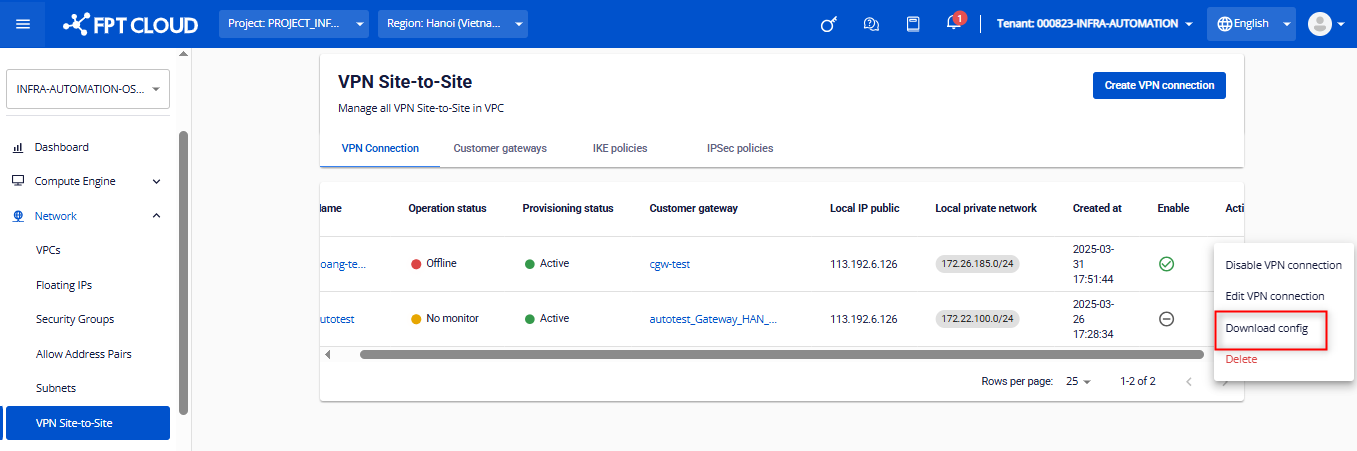The height and width of the screenshot is (451, 1357).
Task: Select Download config from context menu
Action: 1267,328
